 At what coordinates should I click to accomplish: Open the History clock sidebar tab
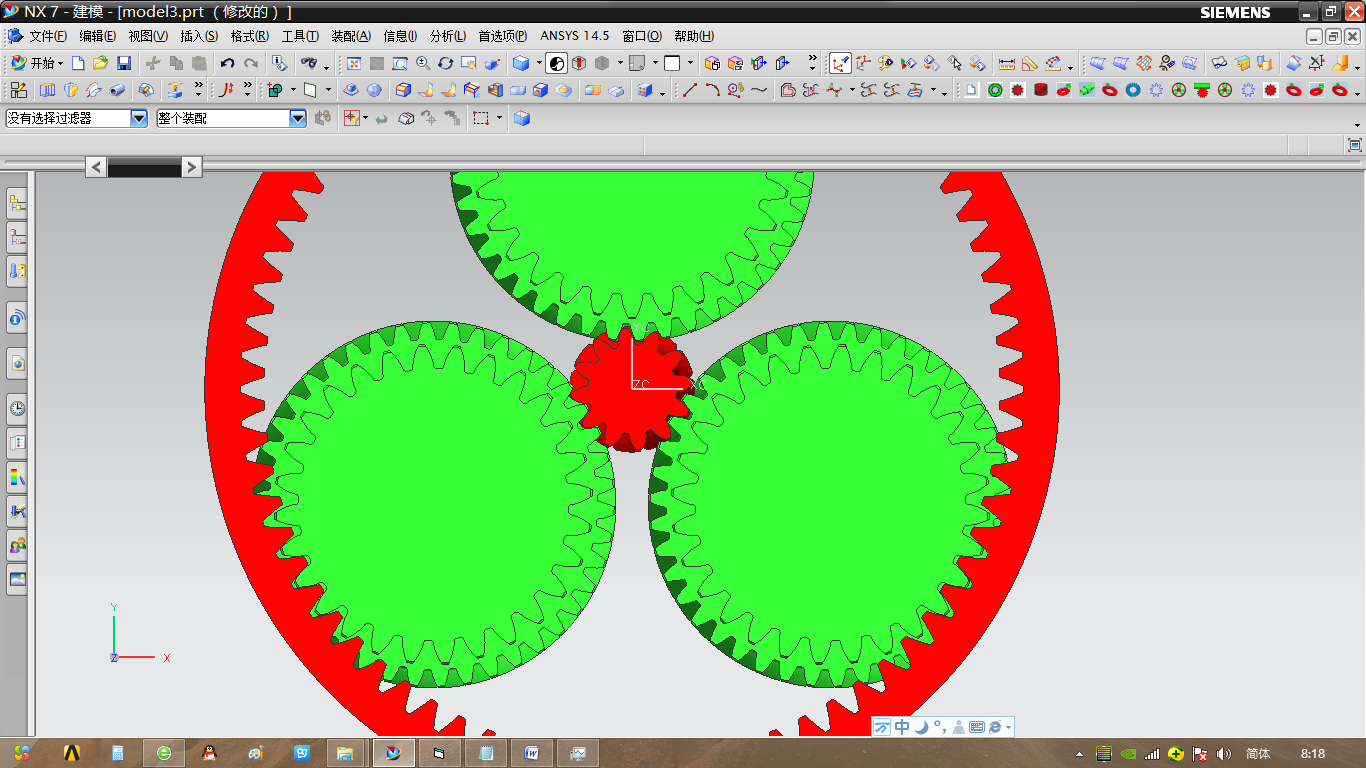[17, 408]
